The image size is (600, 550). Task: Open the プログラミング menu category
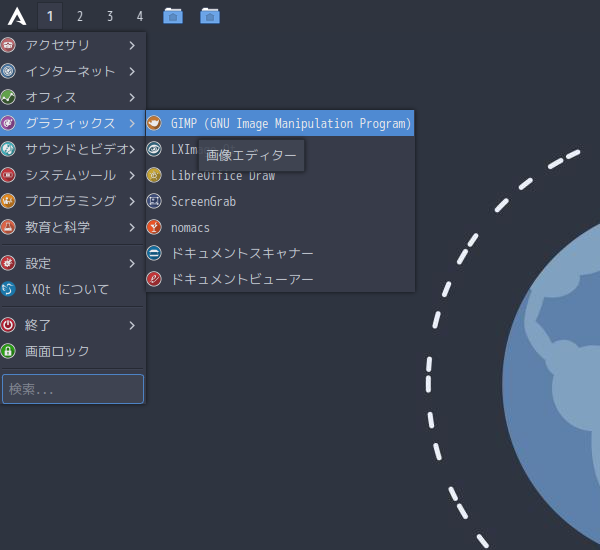pos(72,201)
